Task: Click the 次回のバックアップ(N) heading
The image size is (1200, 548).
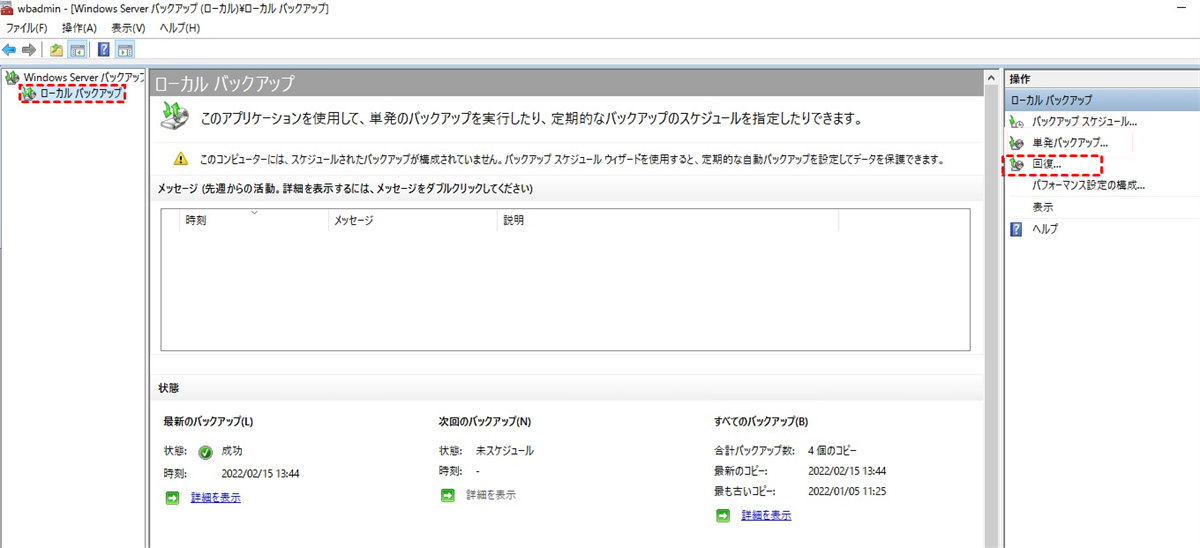Action: tap(485, 421)
